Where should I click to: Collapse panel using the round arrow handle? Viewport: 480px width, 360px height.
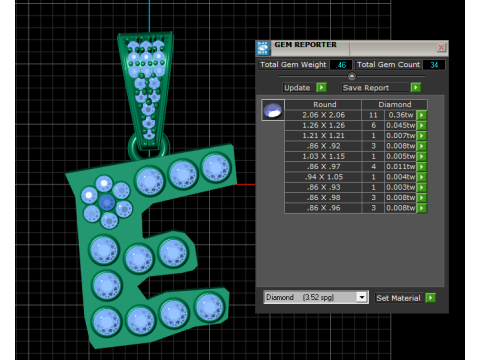point(352,76)
